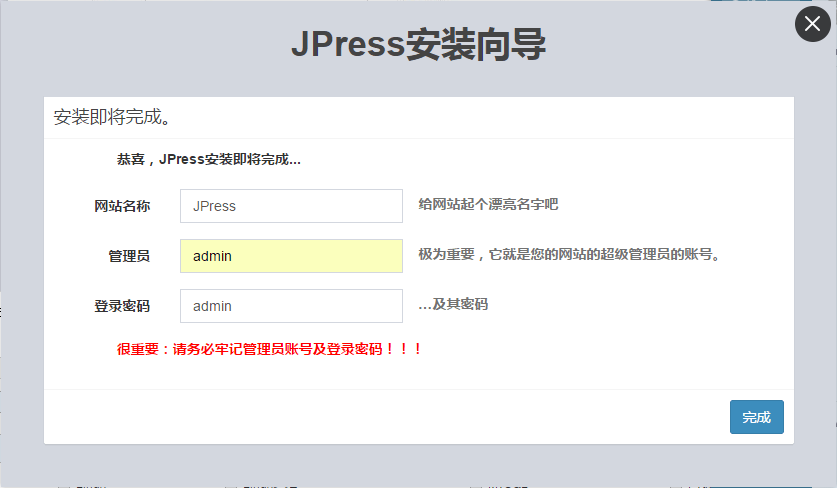Click the 网站名称 label
The height and width of the screenshot is (488, 837).
click(122, 206)
